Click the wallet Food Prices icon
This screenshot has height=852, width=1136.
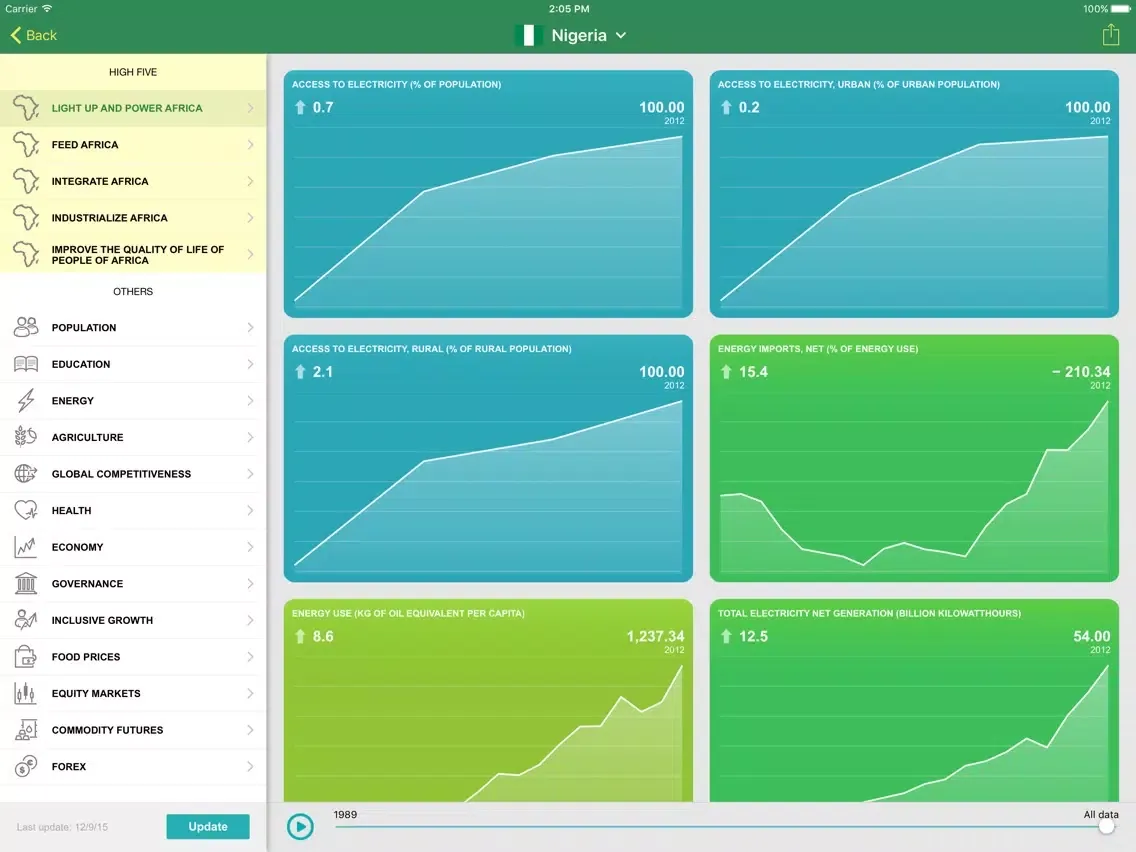[x=26, y=656]
